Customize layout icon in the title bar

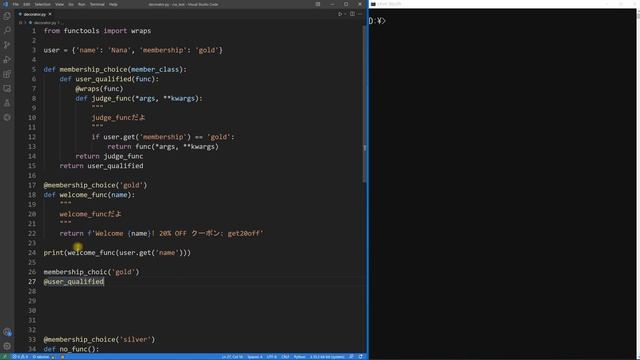click(318, 4)
